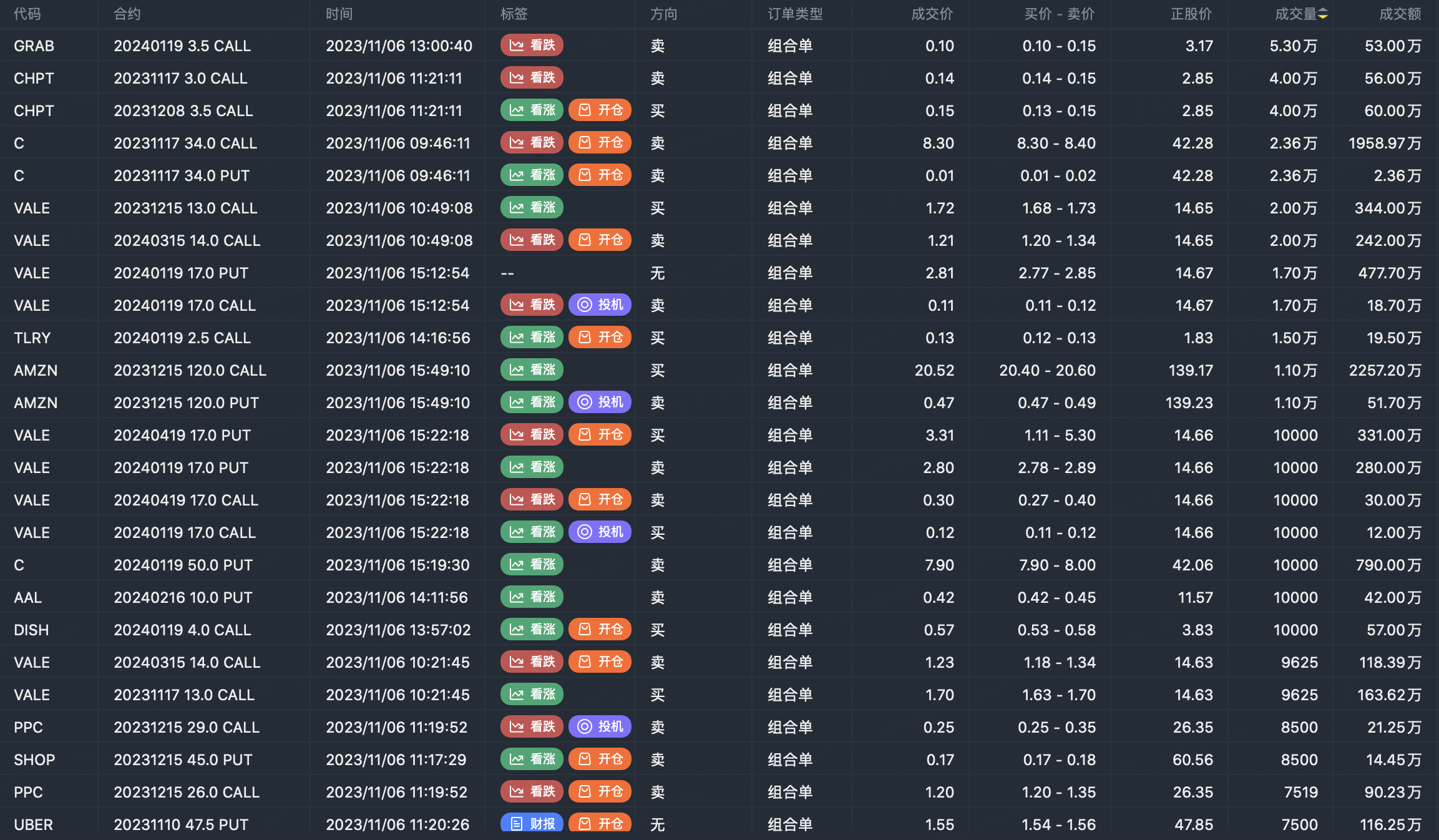
Task: Select the TLRY ticker cell
Action: (32, 338)
